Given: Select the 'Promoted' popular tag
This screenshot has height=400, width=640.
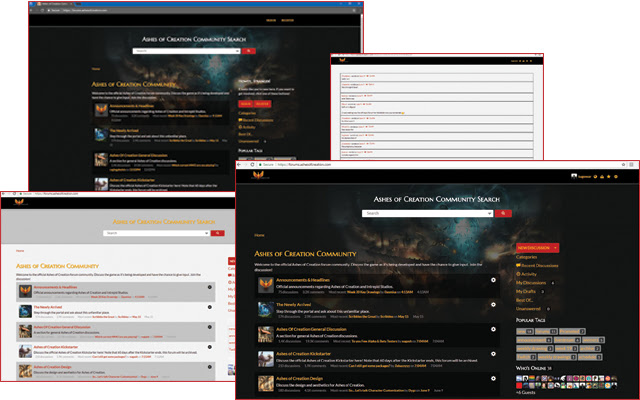Looking at the screenshot, I should pyautogui.click(x=572, y=331).
